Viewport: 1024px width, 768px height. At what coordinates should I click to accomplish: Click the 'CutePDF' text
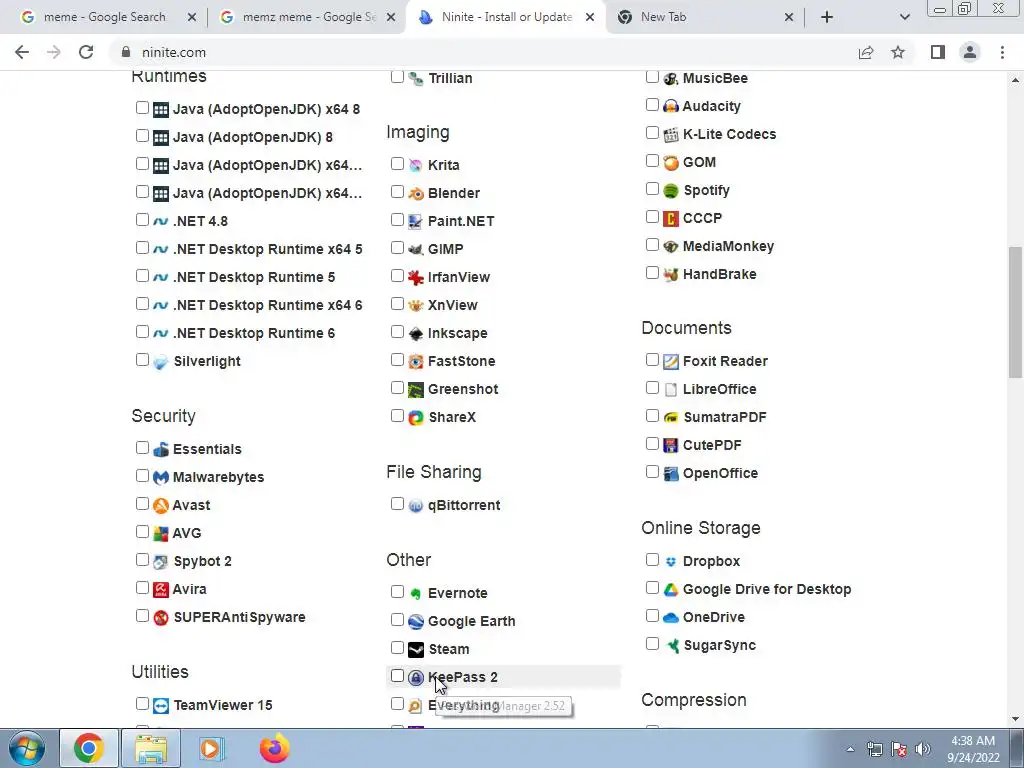coord(712,445)
